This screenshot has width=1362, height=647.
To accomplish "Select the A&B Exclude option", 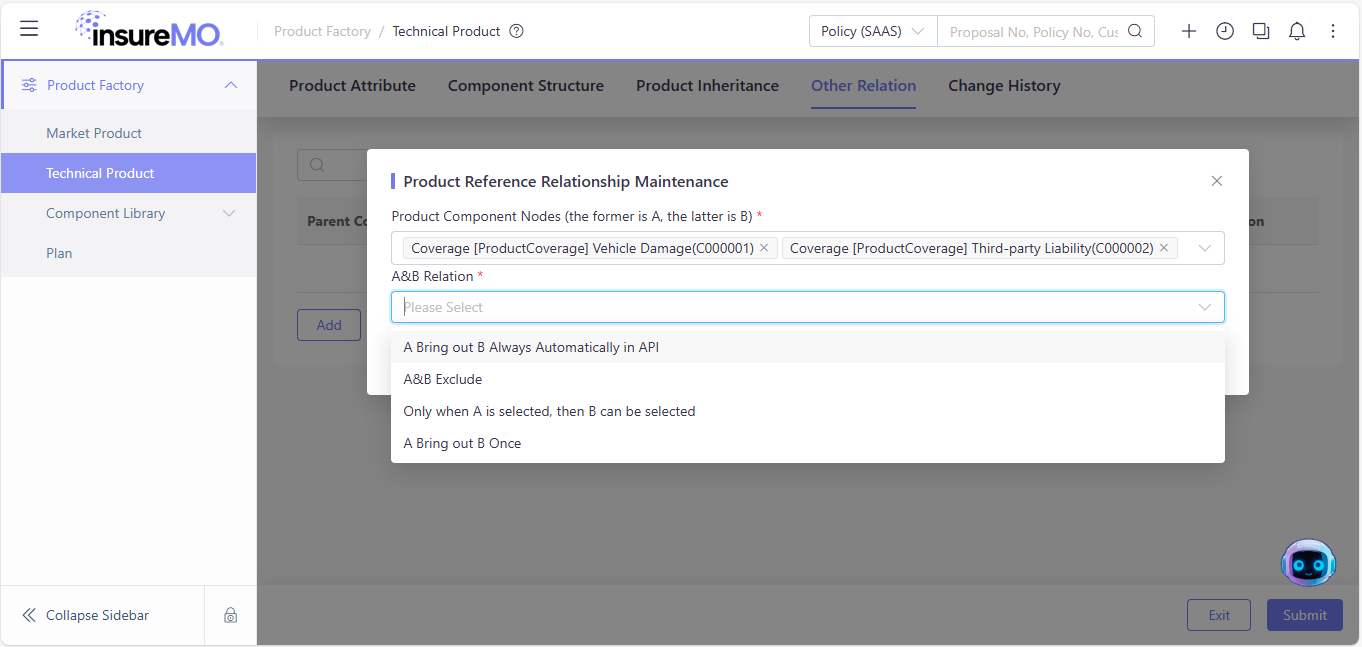I will click(x=808, y=379).
